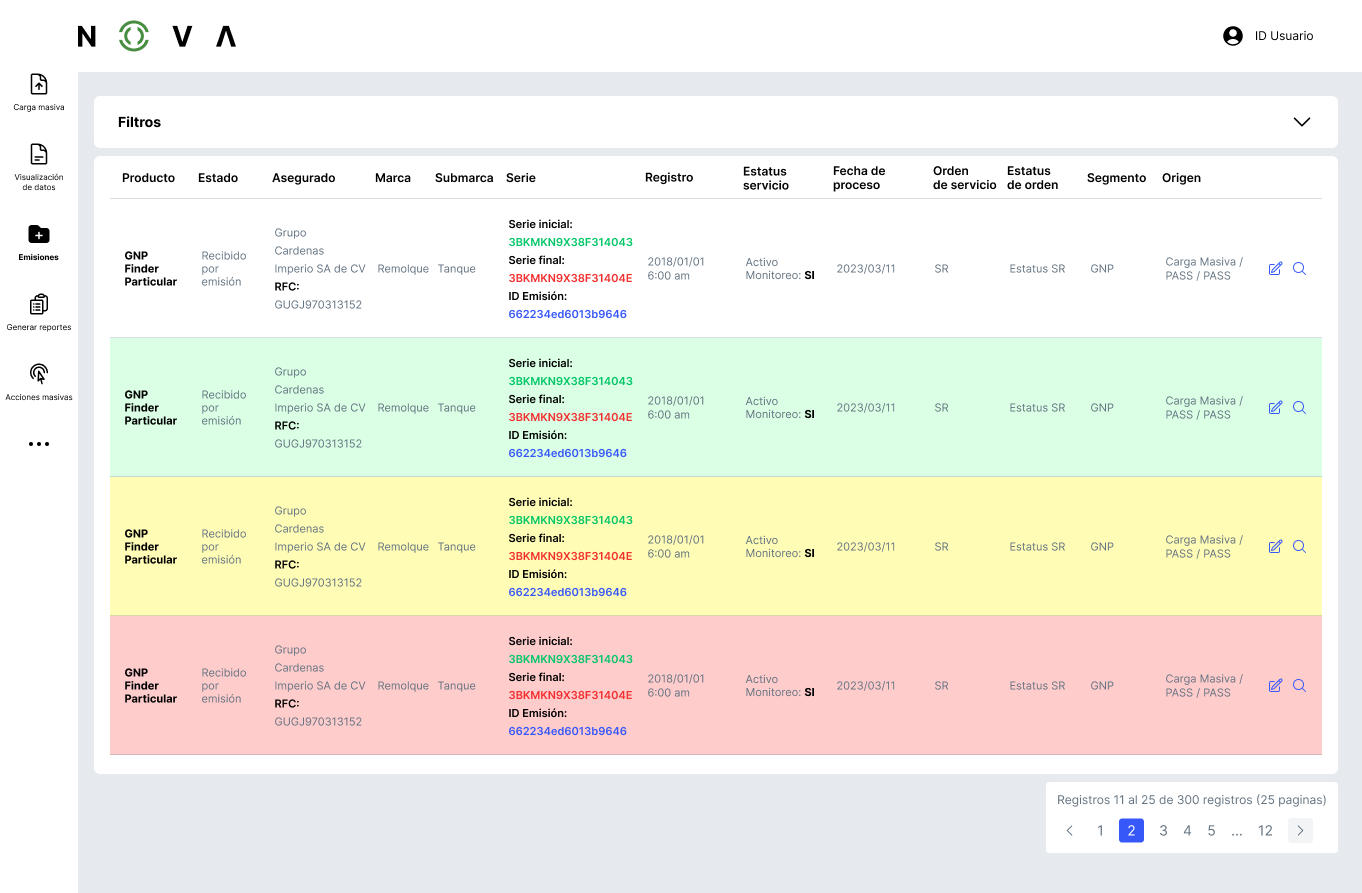Viewport: 1362px width, 893px height.
Task: Click the Segmento column header
Action: pos(1116,178)
